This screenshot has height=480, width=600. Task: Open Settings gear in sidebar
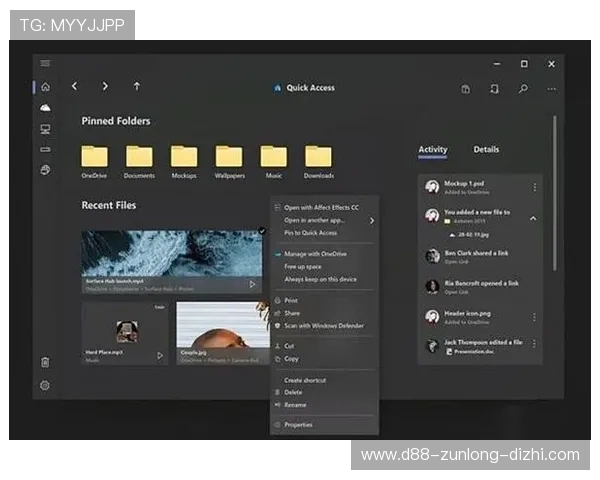(x=45, y=385)
